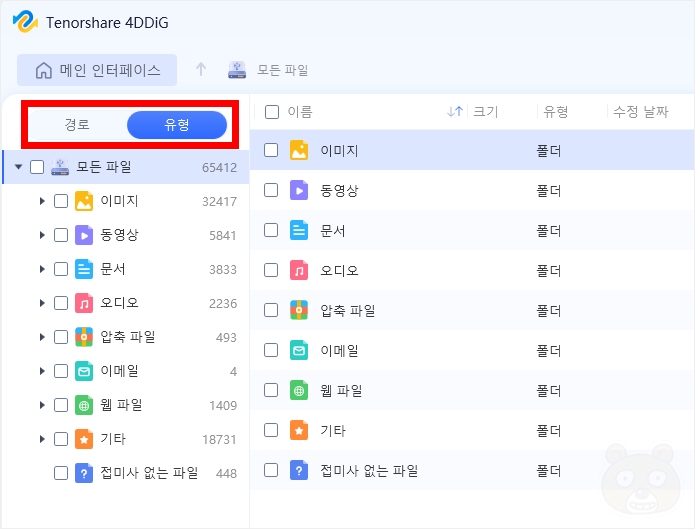Expand the 기타 tree node
Screen dimensions: 695x529
pos(42,439)
